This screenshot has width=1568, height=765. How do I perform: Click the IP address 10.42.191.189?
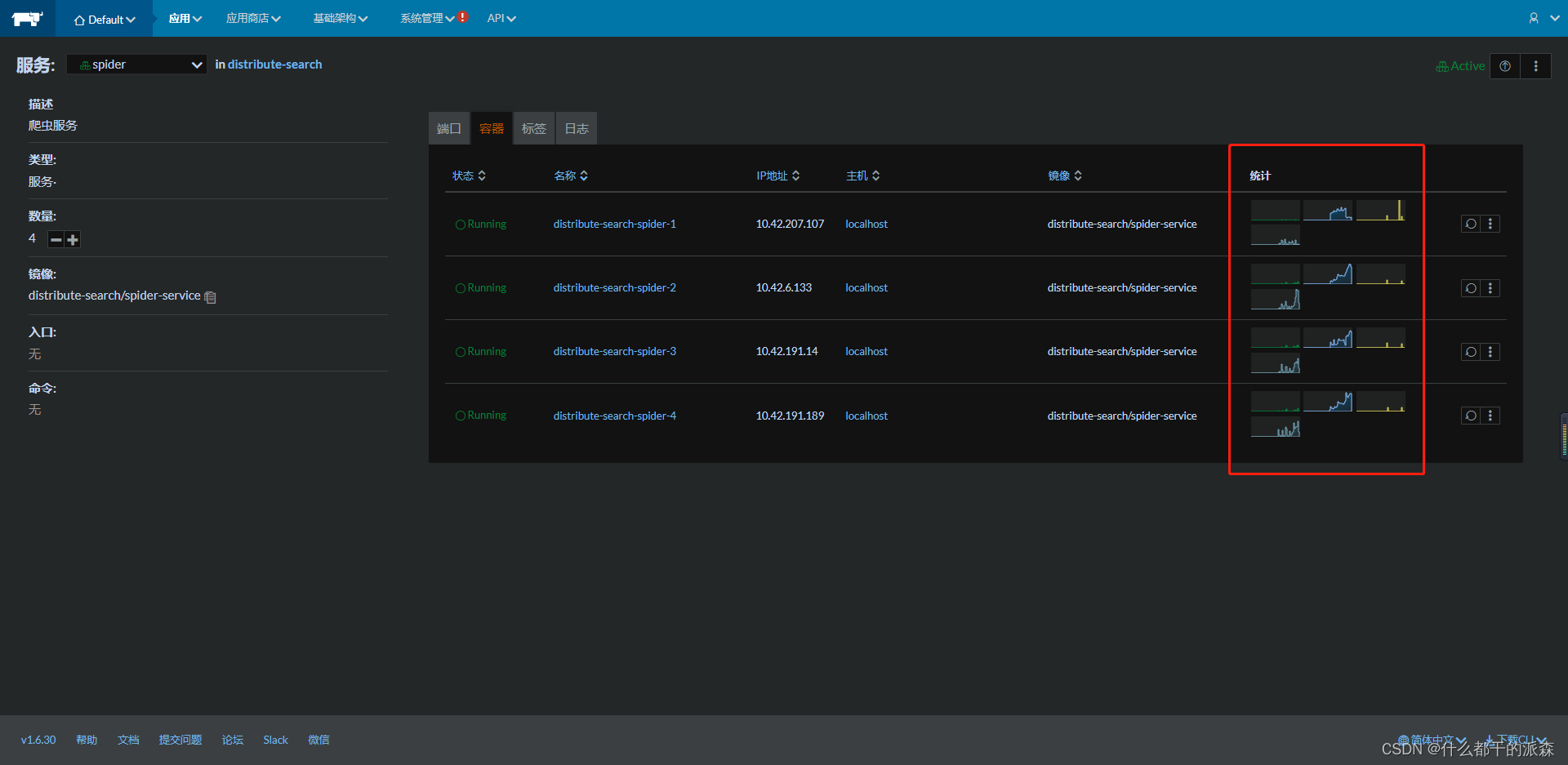pos(790,416)
